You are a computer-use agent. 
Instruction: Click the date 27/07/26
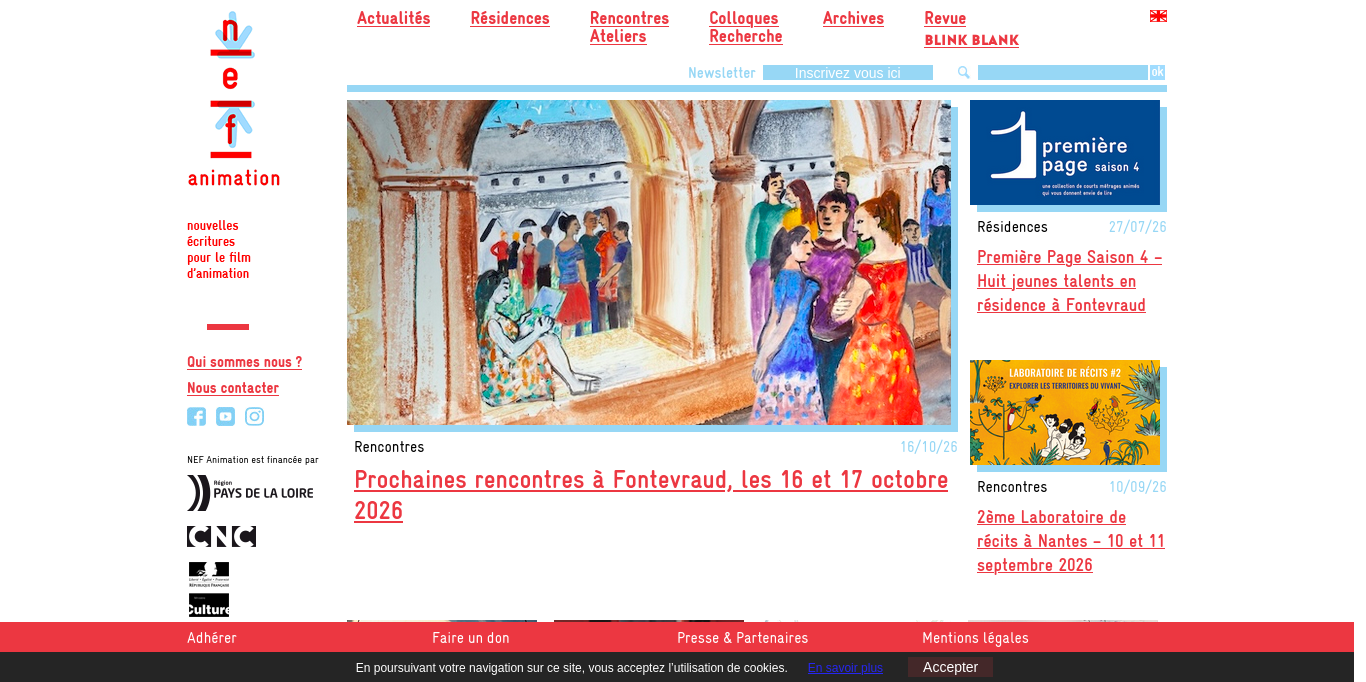coord(1138,227)
